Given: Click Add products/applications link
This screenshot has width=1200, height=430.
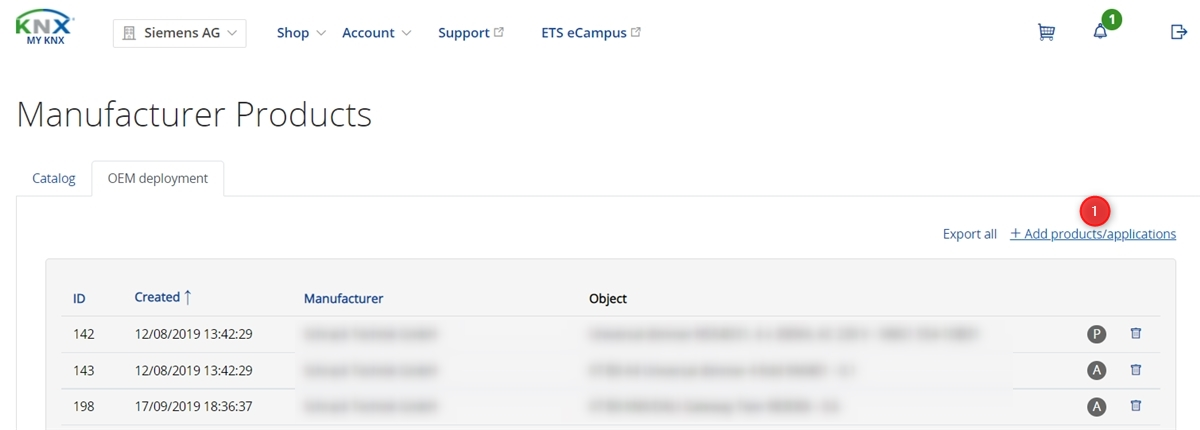Looking at the screenshot, I should coord(1093,234).
